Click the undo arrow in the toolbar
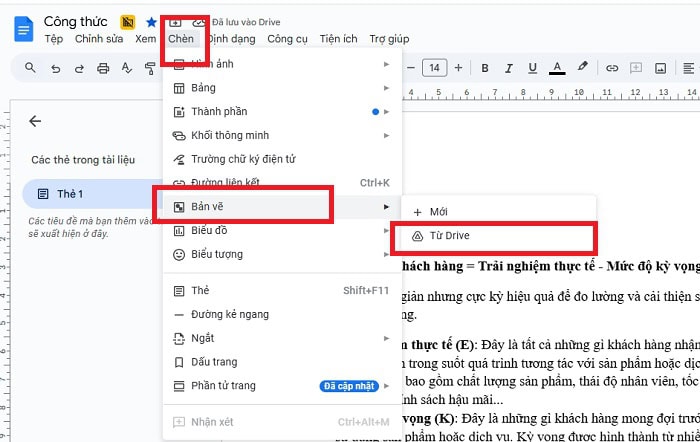This screenshot has width=700, height=442. click(x=54, y=68)
